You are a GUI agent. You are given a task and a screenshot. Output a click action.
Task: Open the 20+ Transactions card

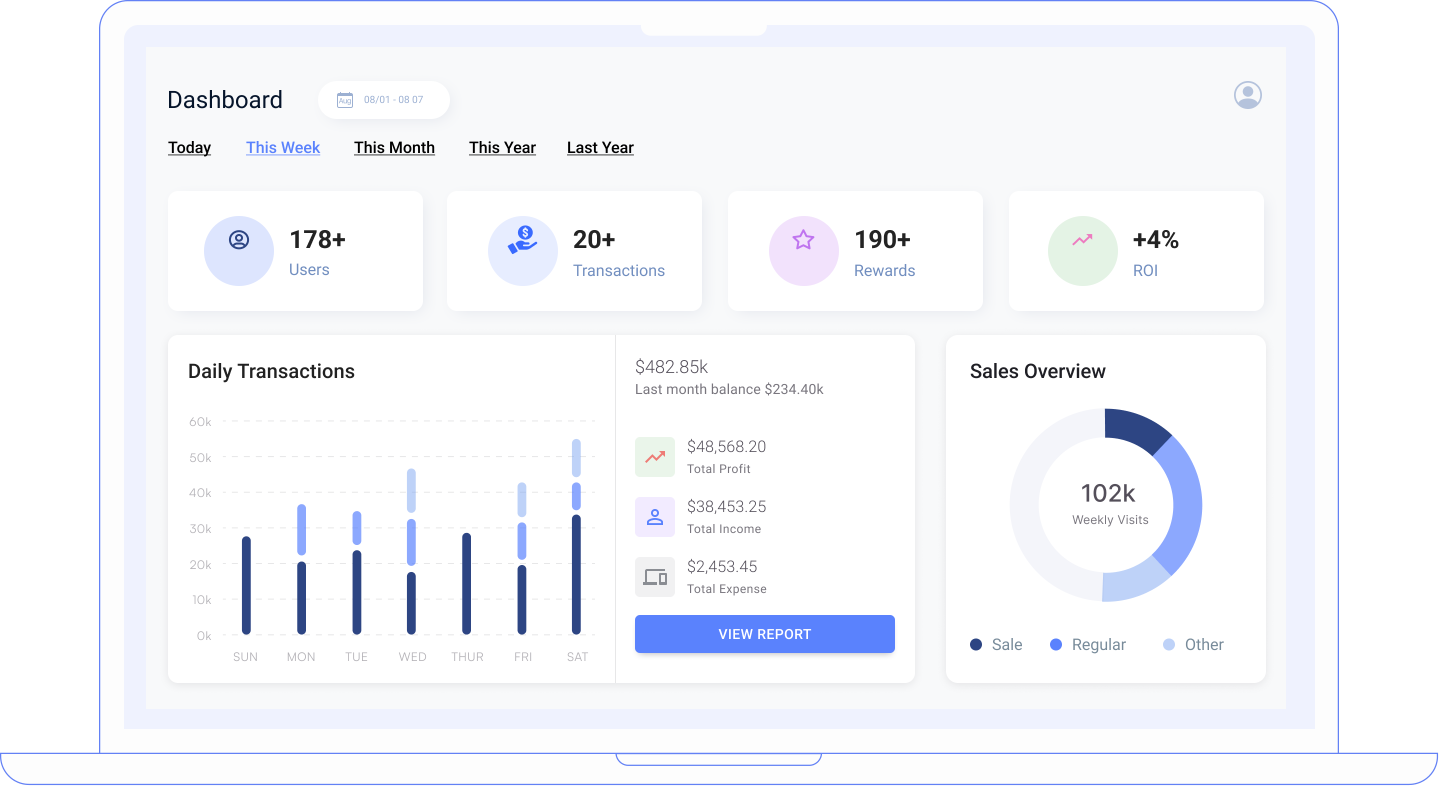[574, 251]
